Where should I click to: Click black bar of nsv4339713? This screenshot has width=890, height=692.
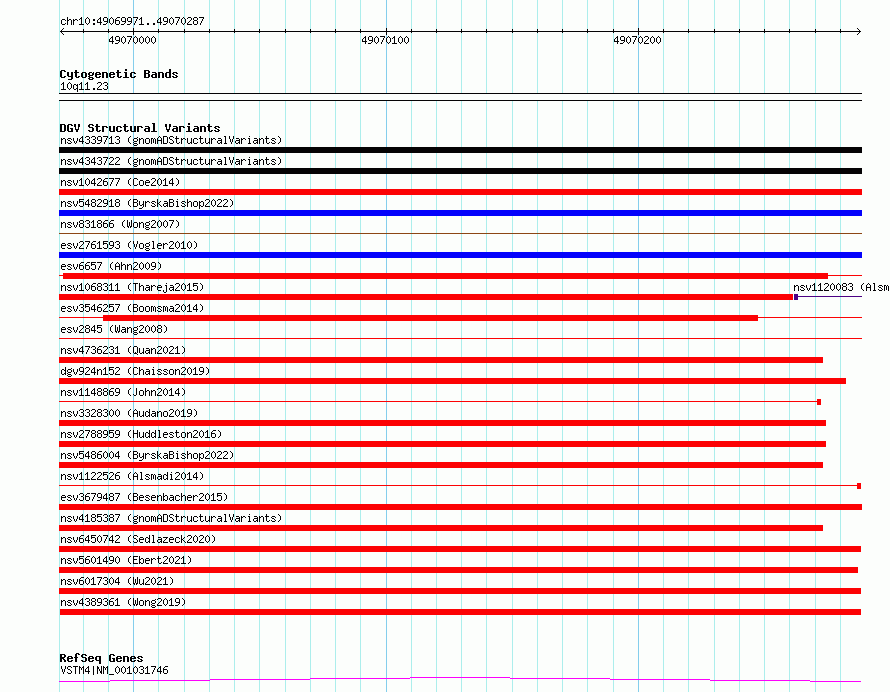(460, 150)
